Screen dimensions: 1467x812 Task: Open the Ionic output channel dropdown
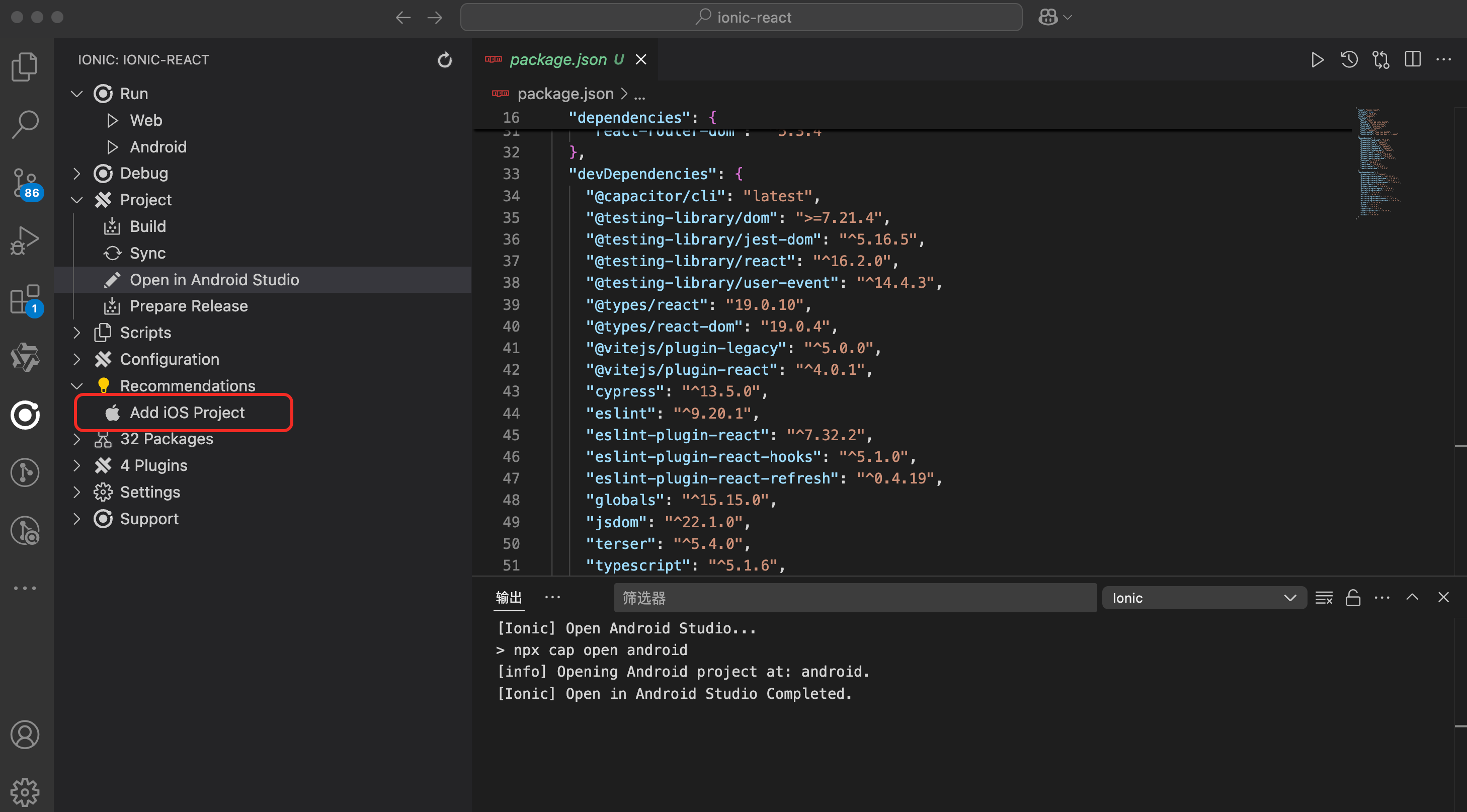[x=1203, y=598]
